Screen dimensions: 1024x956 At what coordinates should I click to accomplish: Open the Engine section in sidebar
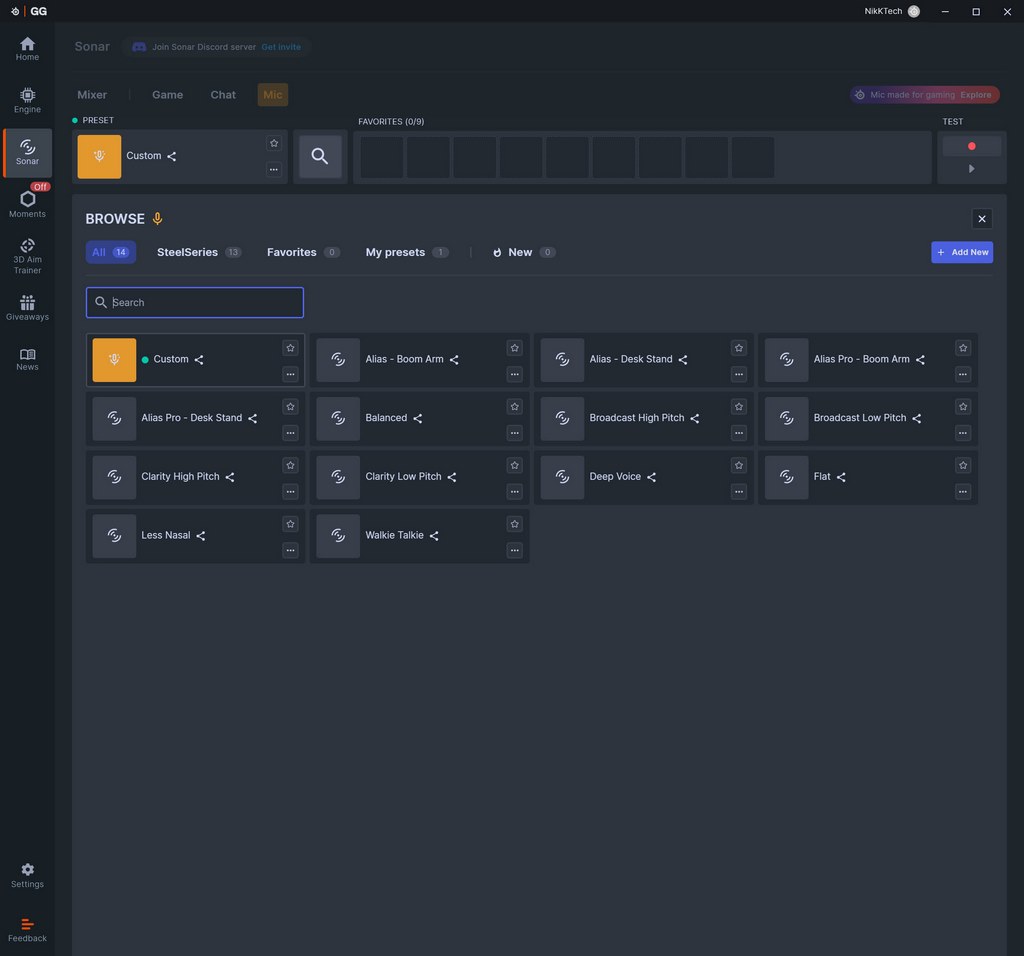(27, 100)
